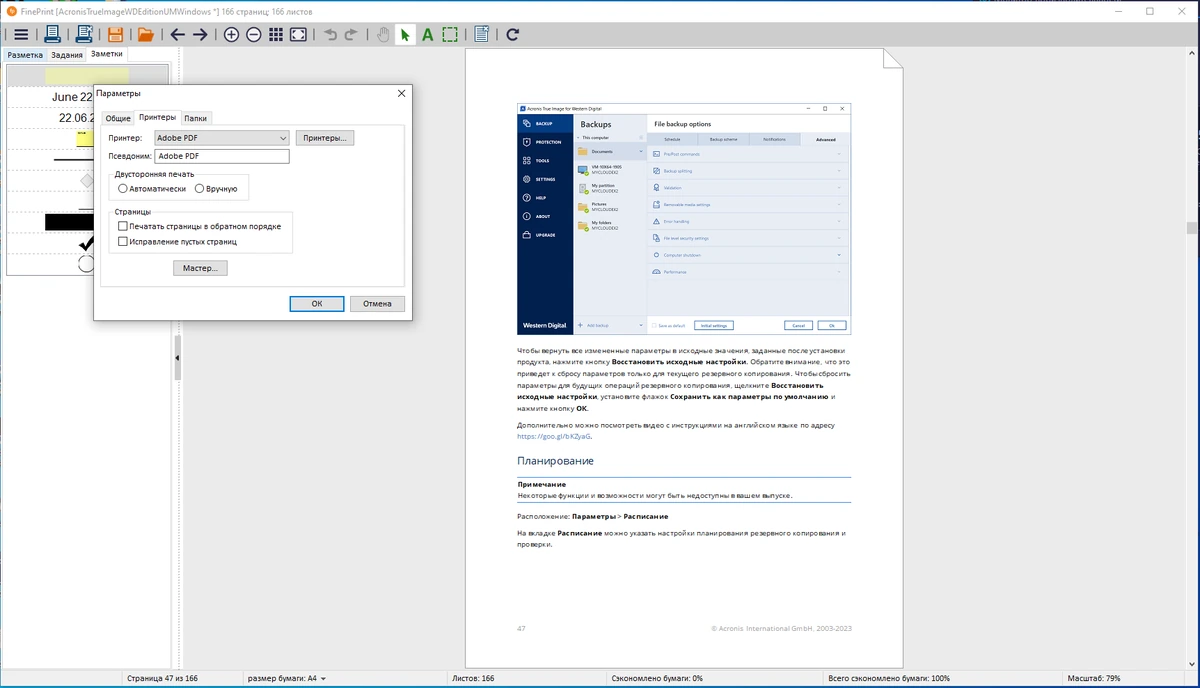
Task: Select the green text A tool
Action: pyautogui.click(x=427, y=34)
